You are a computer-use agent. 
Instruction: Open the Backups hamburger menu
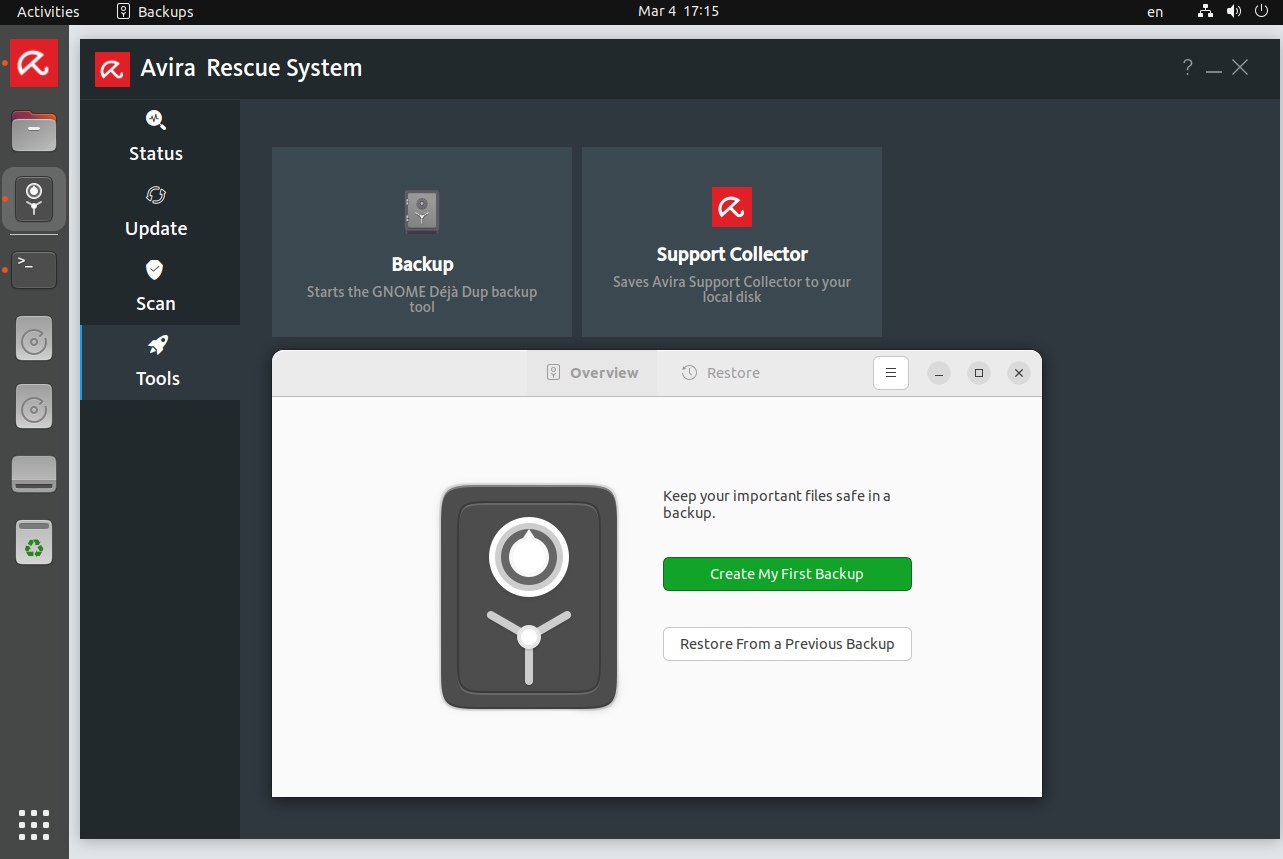point(891,373)
